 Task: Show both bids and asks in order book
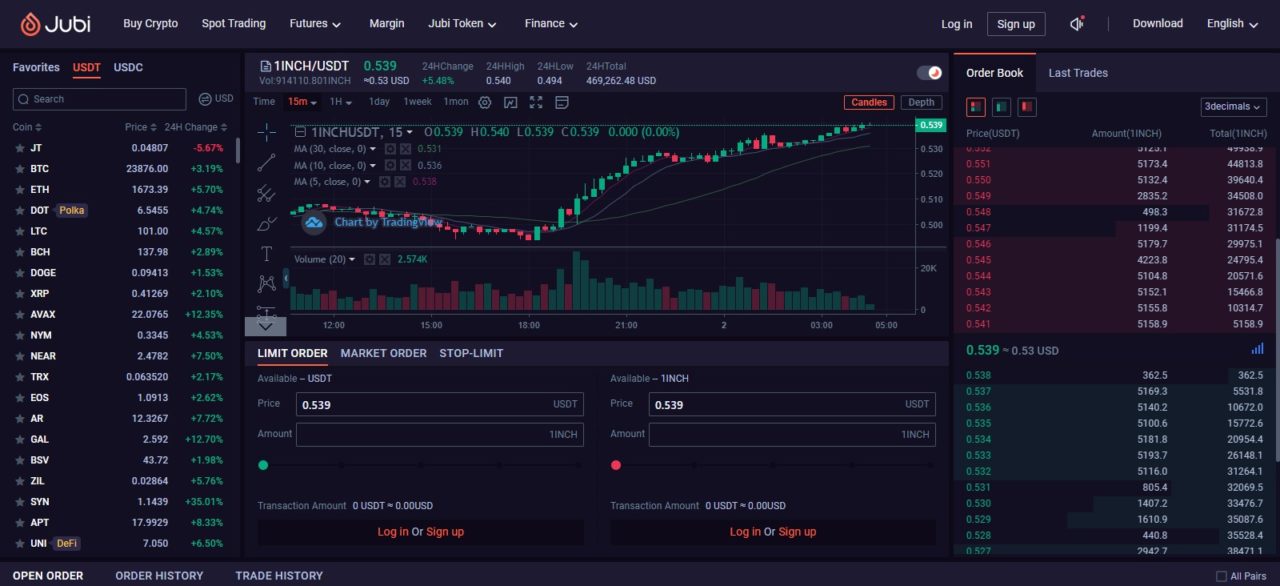coord(977,107)
